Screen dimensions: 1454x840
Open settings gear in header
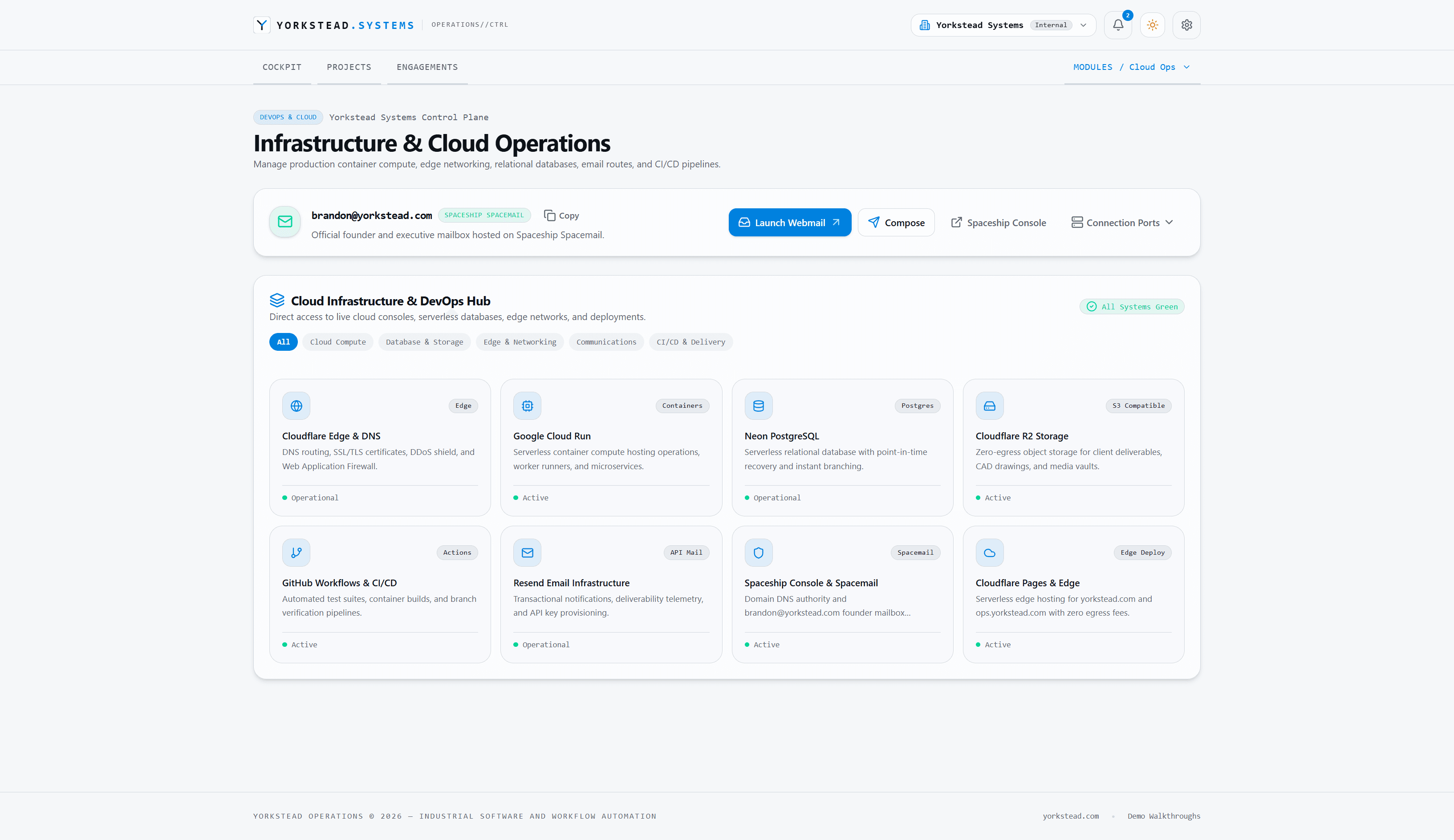[x=1186, y=25]
